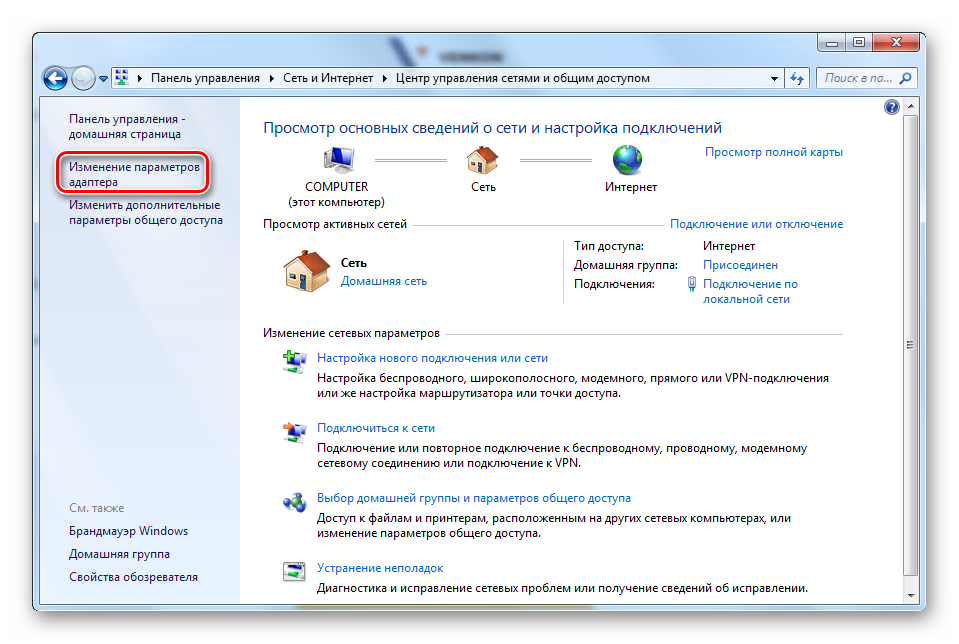Viewport: 959px width, 644px height.
Task: Click the vertical scrollbar up arrow
Action: (911, 106)
